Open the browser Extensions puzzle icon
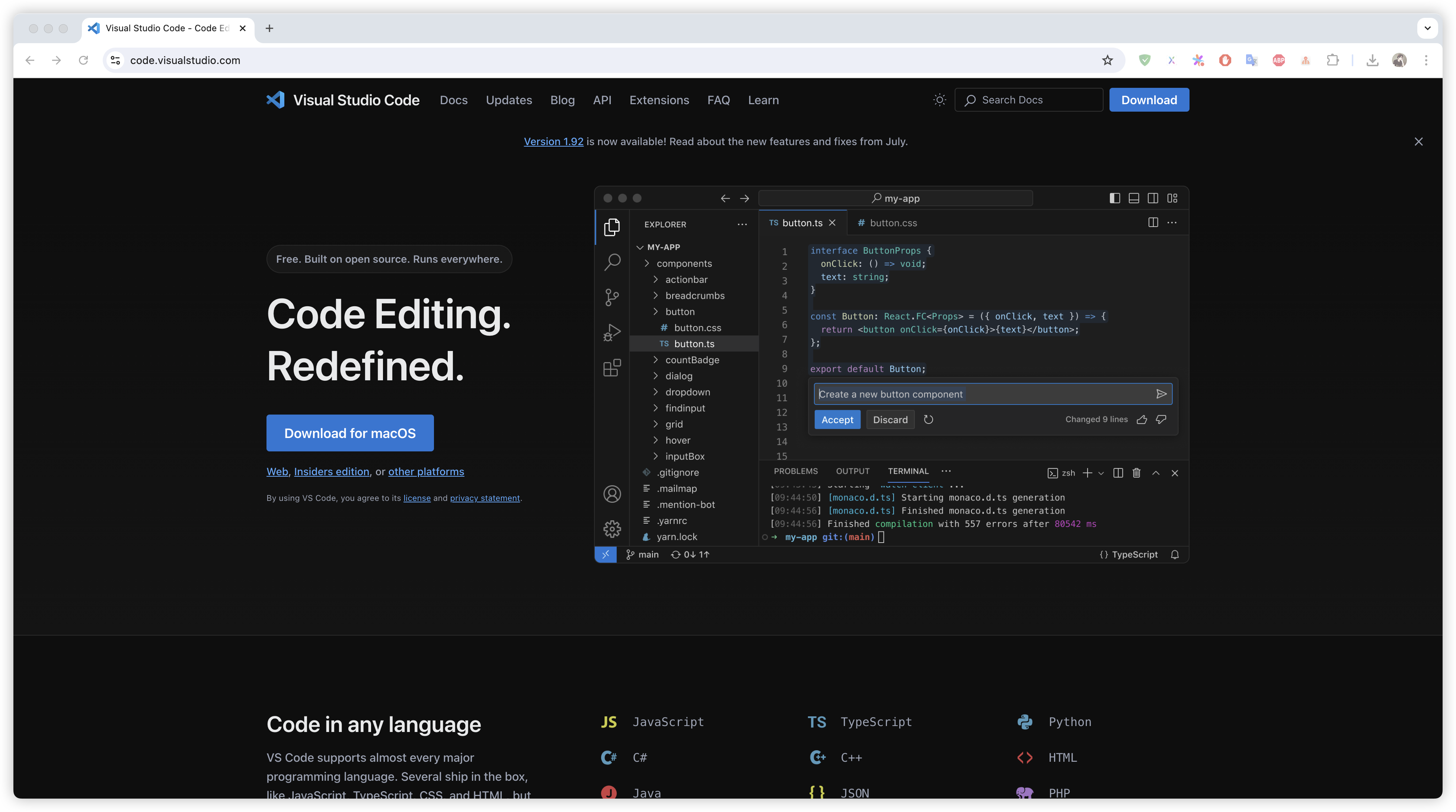Image resolution: width=1456 pixels, height=812 pixels. 1333,60
